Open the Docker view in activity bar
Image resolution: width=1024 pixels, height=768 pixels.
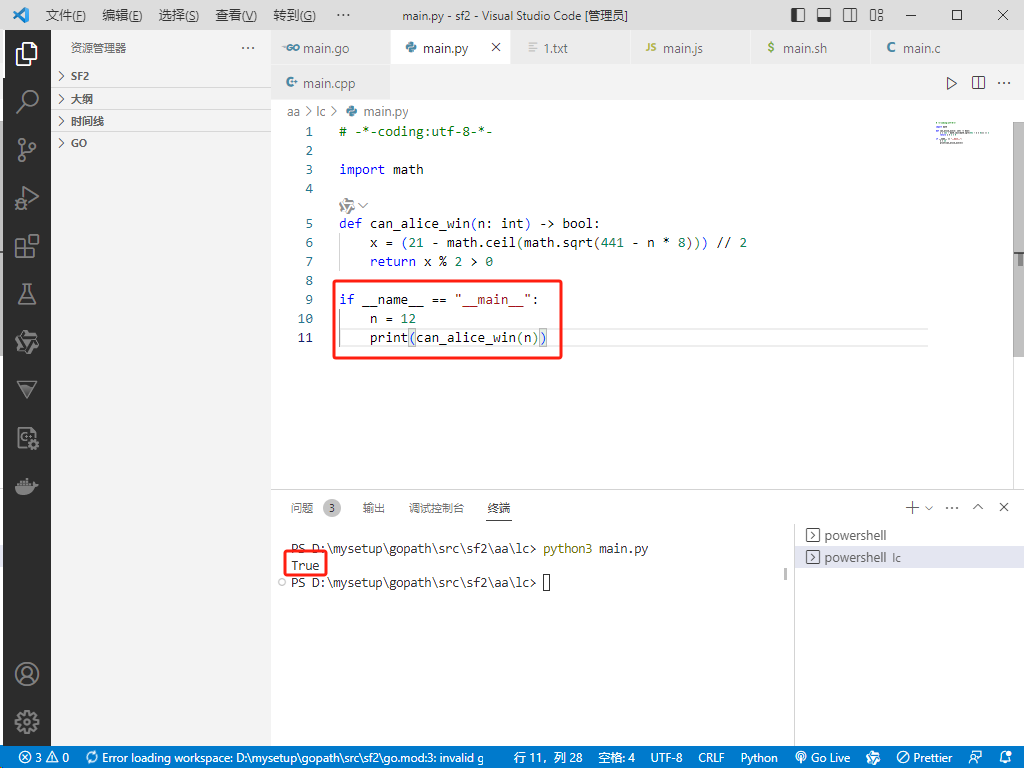[27, 487]
